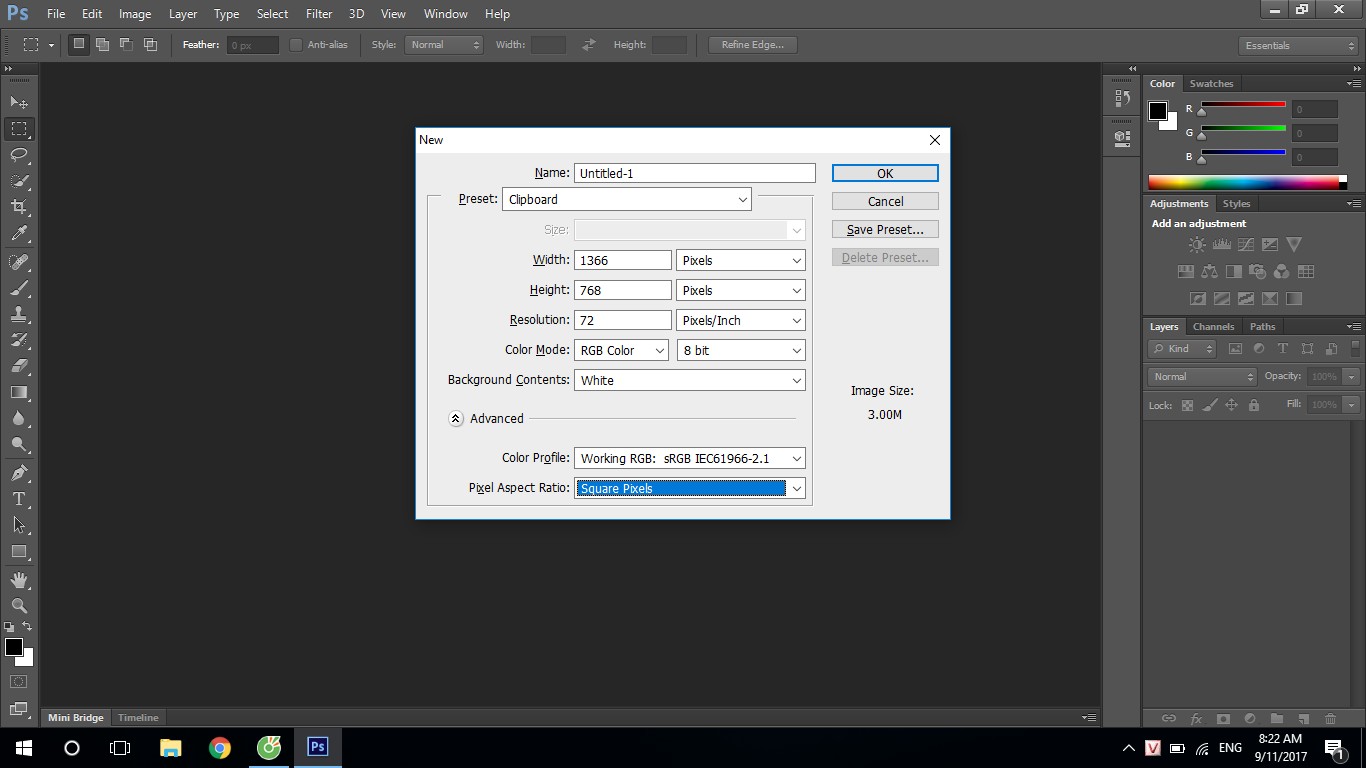Toggle the Anti-alias checkbox
The image size is (1366, 768).
[x=296, y=45]
